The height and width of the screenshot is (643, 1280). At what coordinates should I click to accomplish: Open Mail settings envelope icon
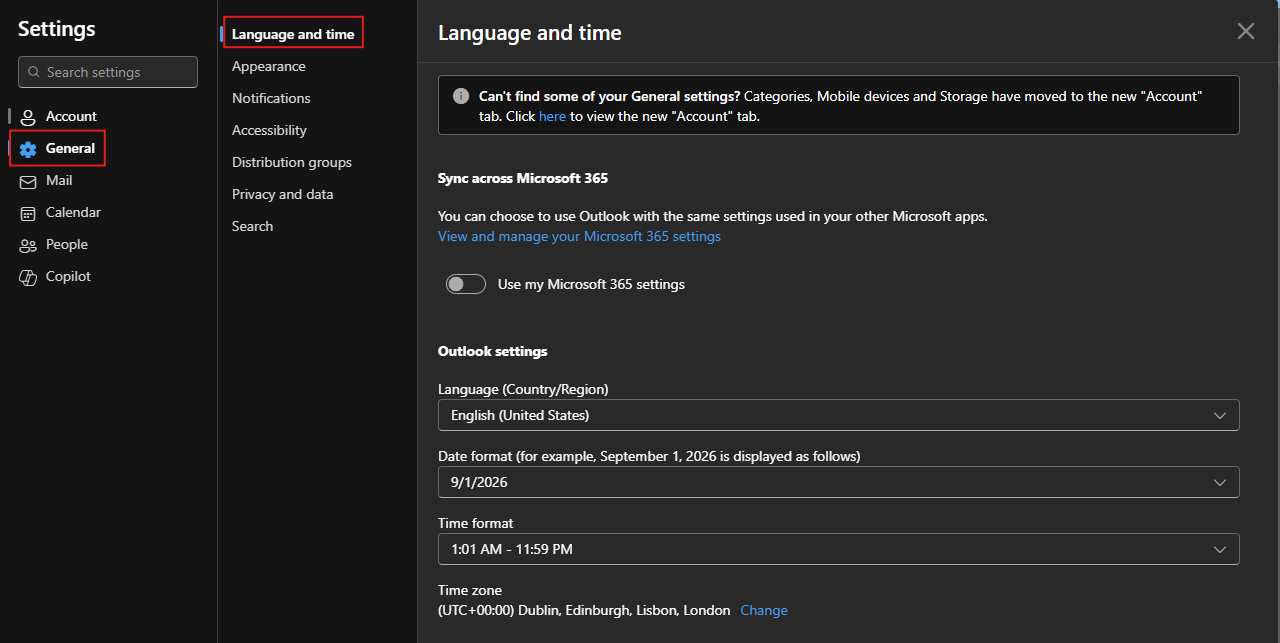28,181
